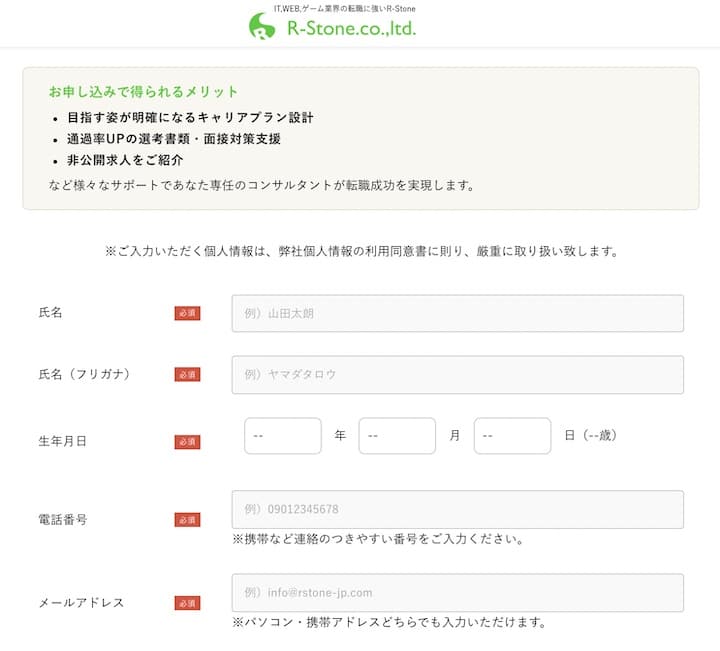Image resolution: width=720 pixels, height=651 pixels.
Task: Click the メールアドレス field label
Action: pos(81,603)
